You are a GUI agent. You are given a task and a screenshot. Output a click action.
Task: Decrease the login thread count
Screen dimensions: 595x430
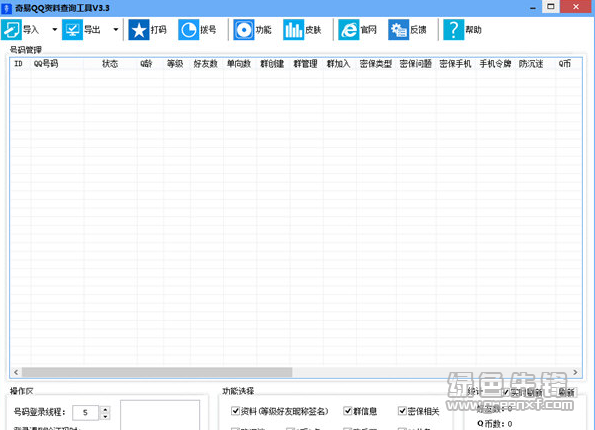click(105, 416)
